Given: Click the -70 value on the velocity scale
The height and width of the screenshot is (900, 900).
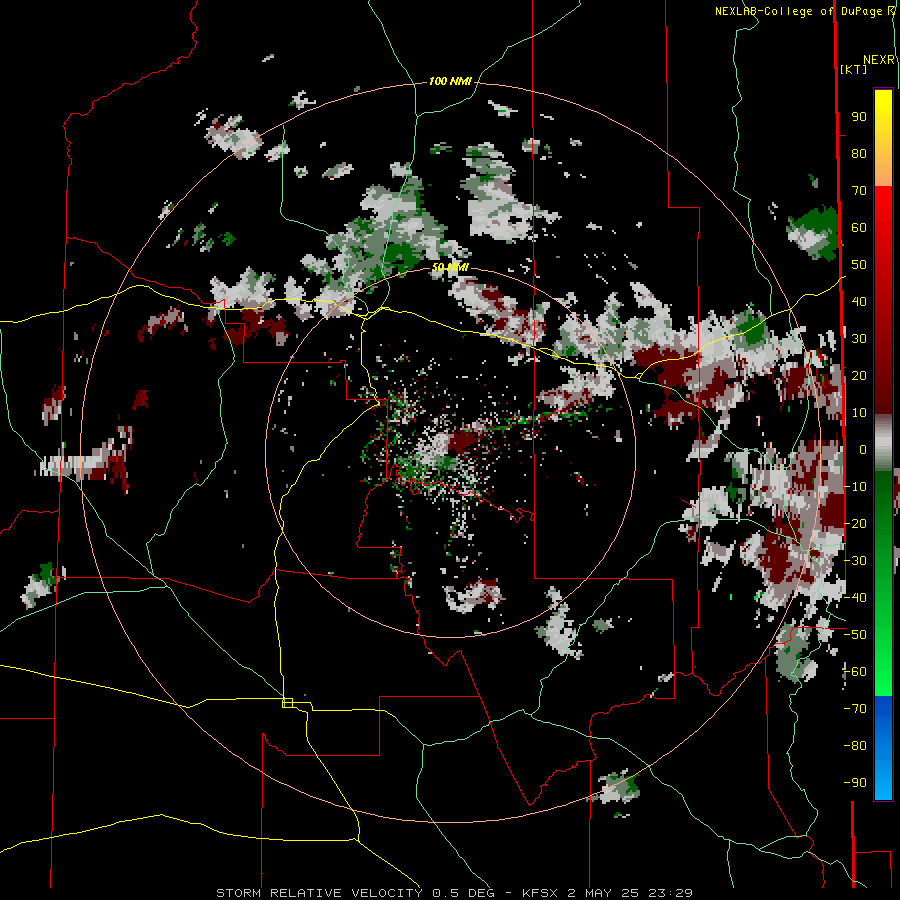Looking at the screenshot, I should tap(855, 709).
